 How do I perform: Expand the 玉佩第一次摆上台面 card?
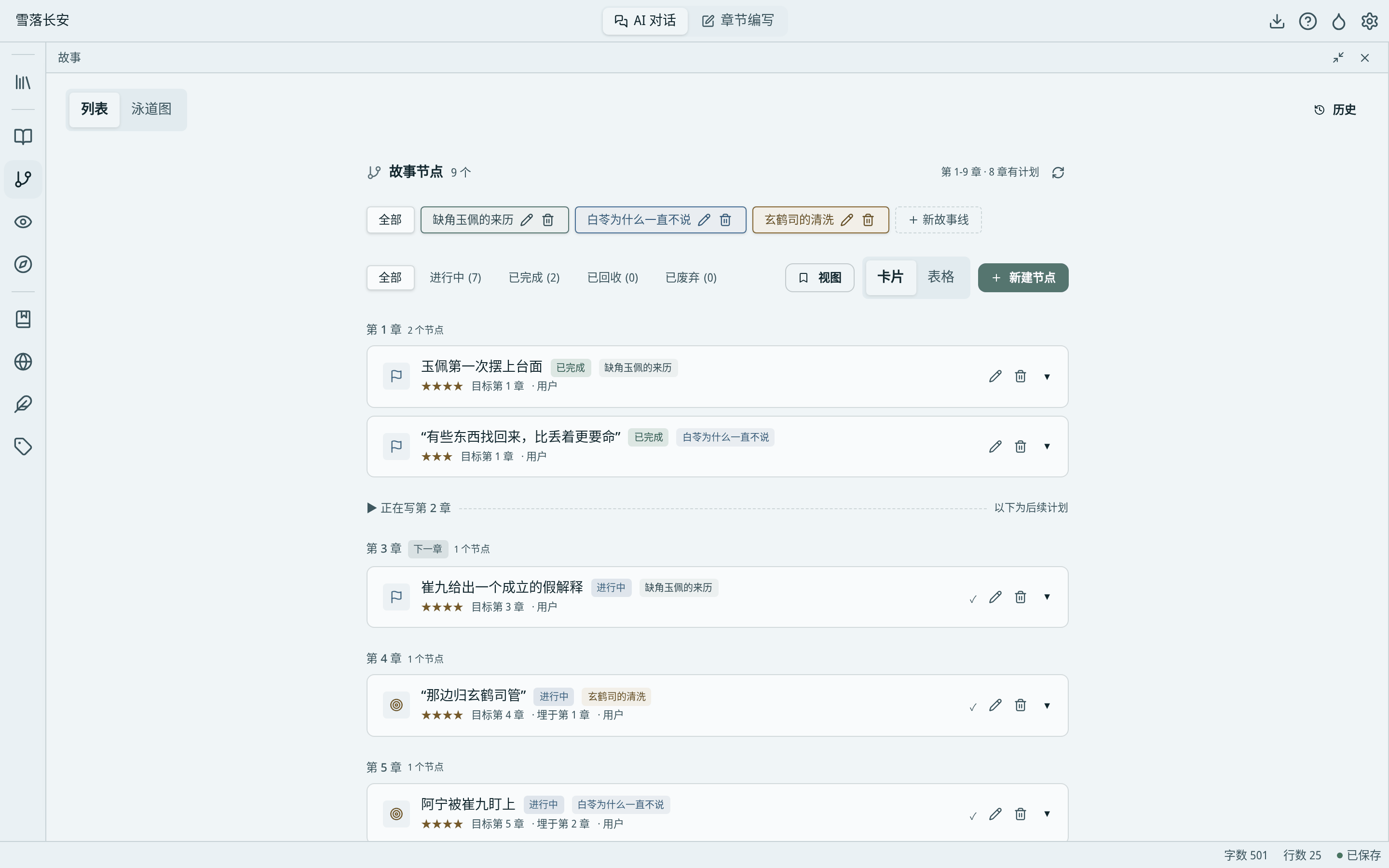[1047, 377]
